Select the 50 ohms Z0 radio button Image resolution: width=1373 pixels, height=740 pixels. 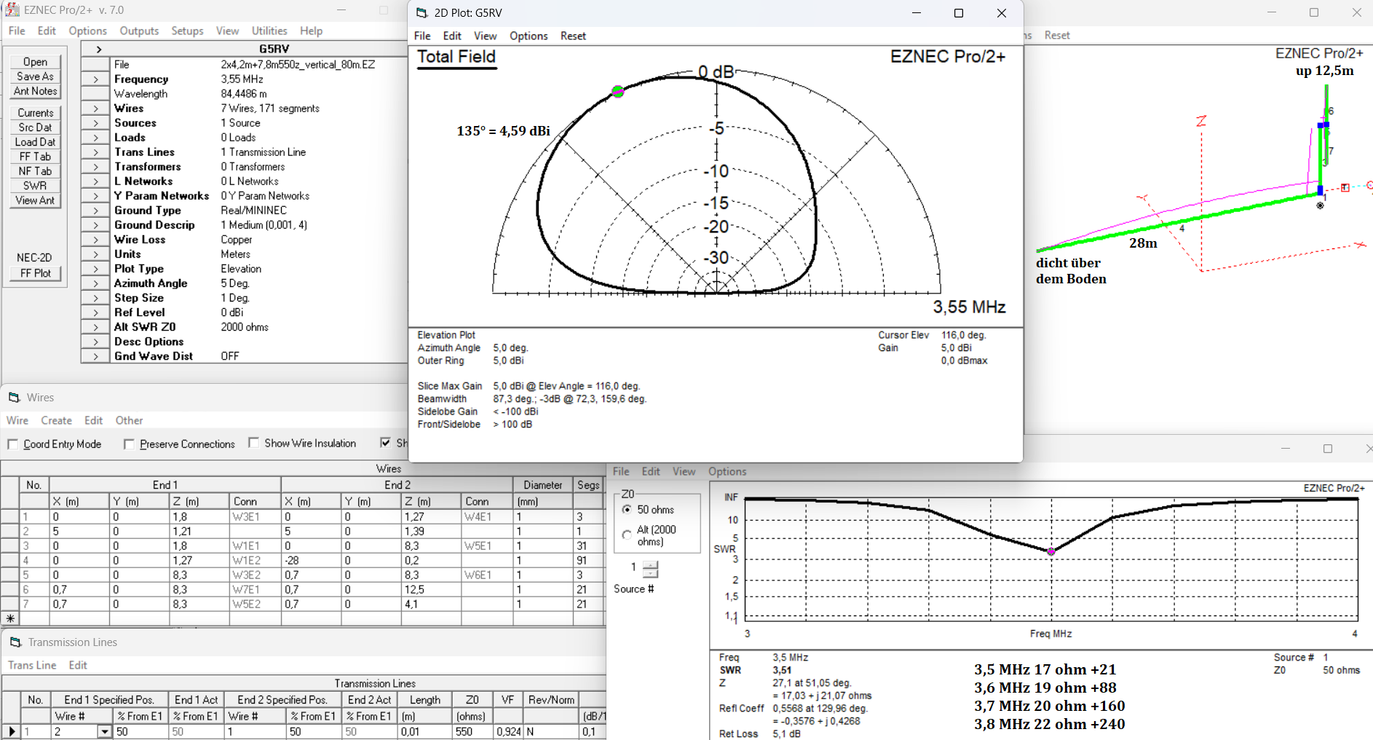[x=627, y=510]
